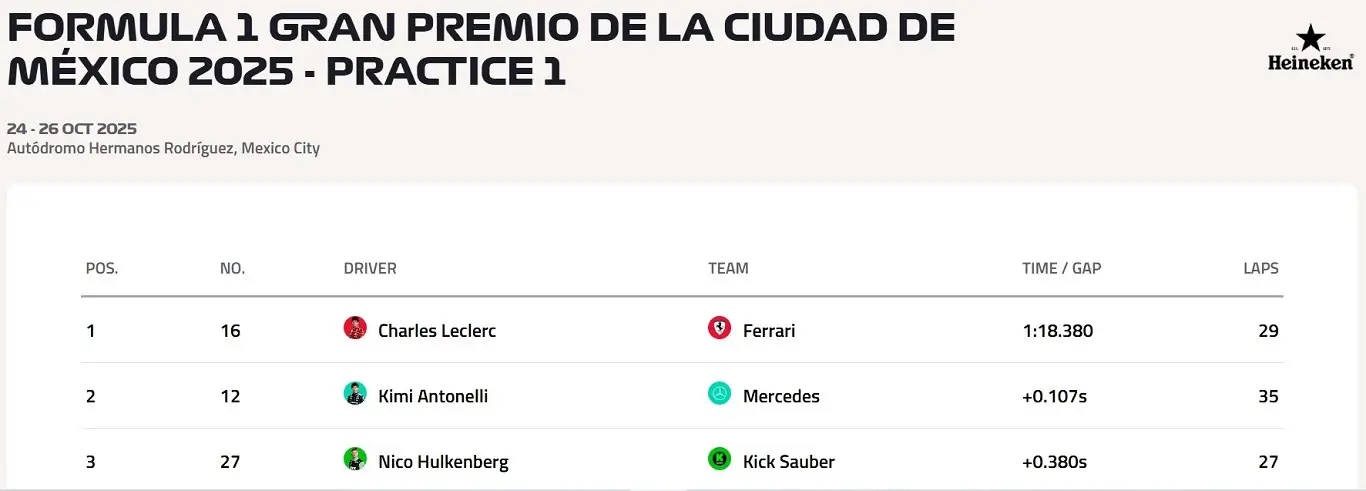
Task: Click the Practice 1 page heading
Action: 480,49
